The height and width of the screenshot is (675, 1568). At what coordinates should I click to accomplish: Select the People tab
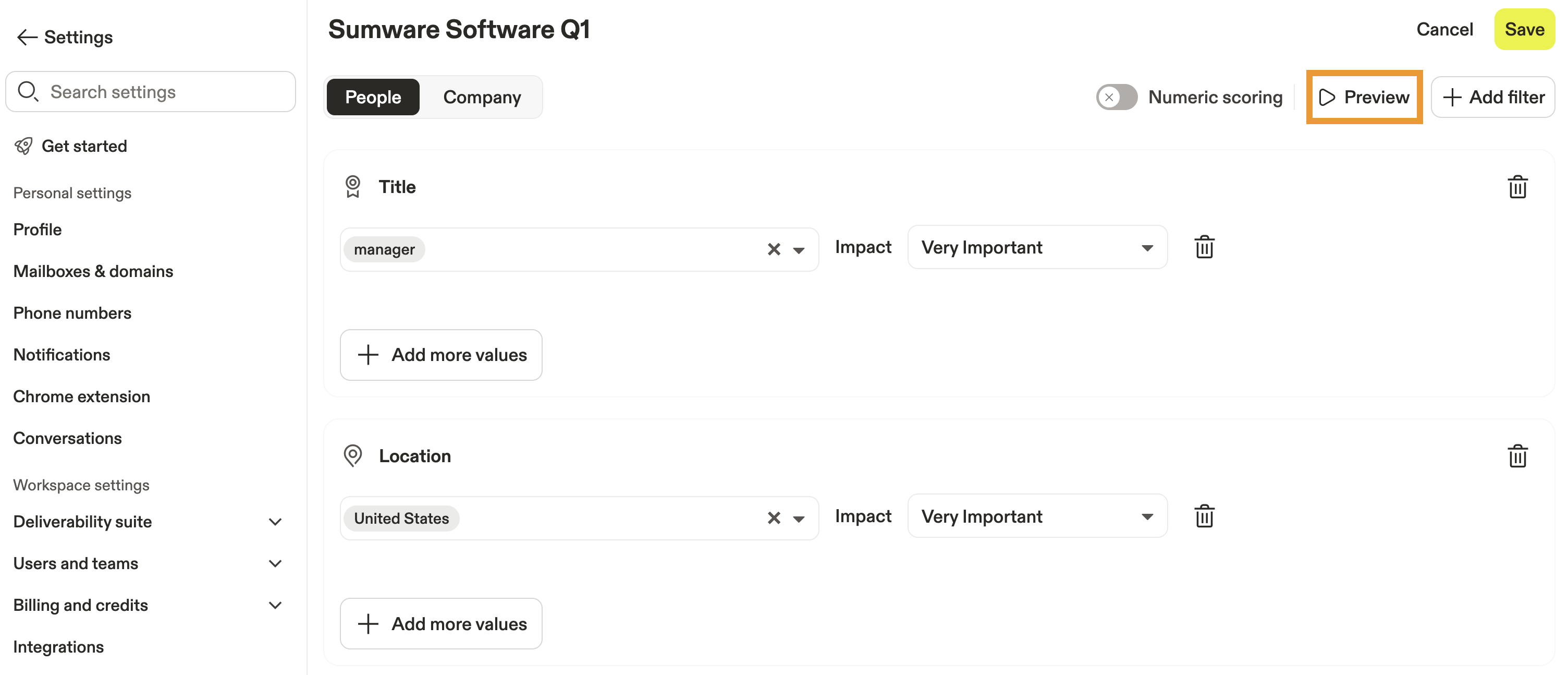coord(373,97)
